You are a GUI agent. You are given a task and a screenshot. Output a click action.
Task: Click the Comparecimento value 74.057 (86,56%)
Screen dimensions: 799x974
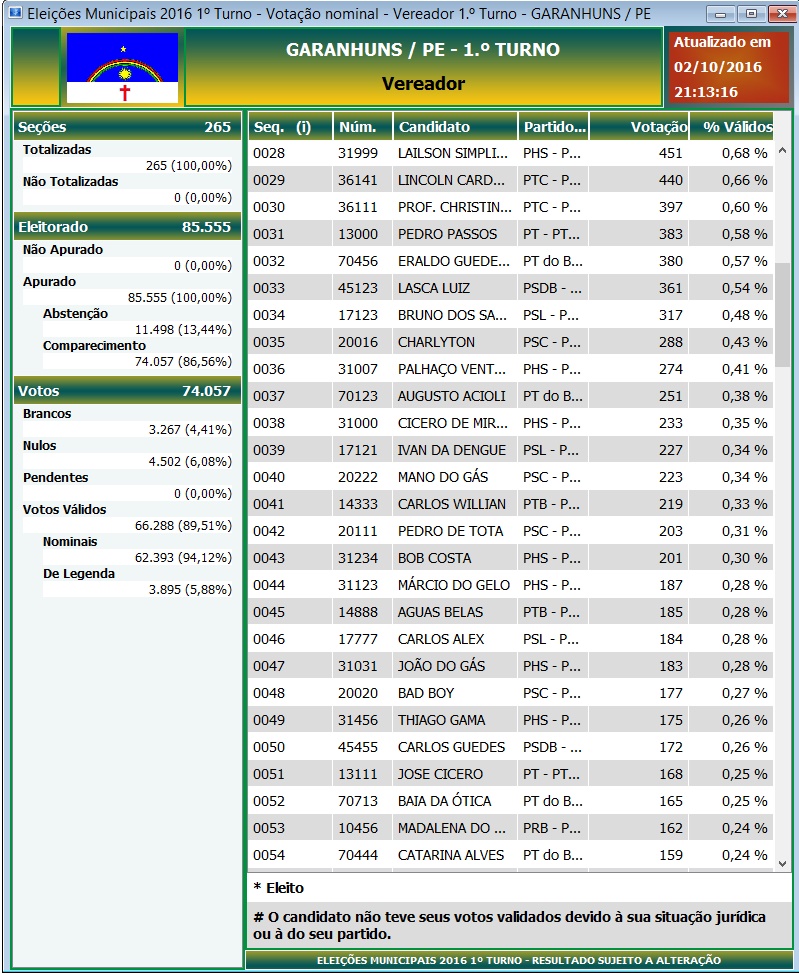click(183, 362)
